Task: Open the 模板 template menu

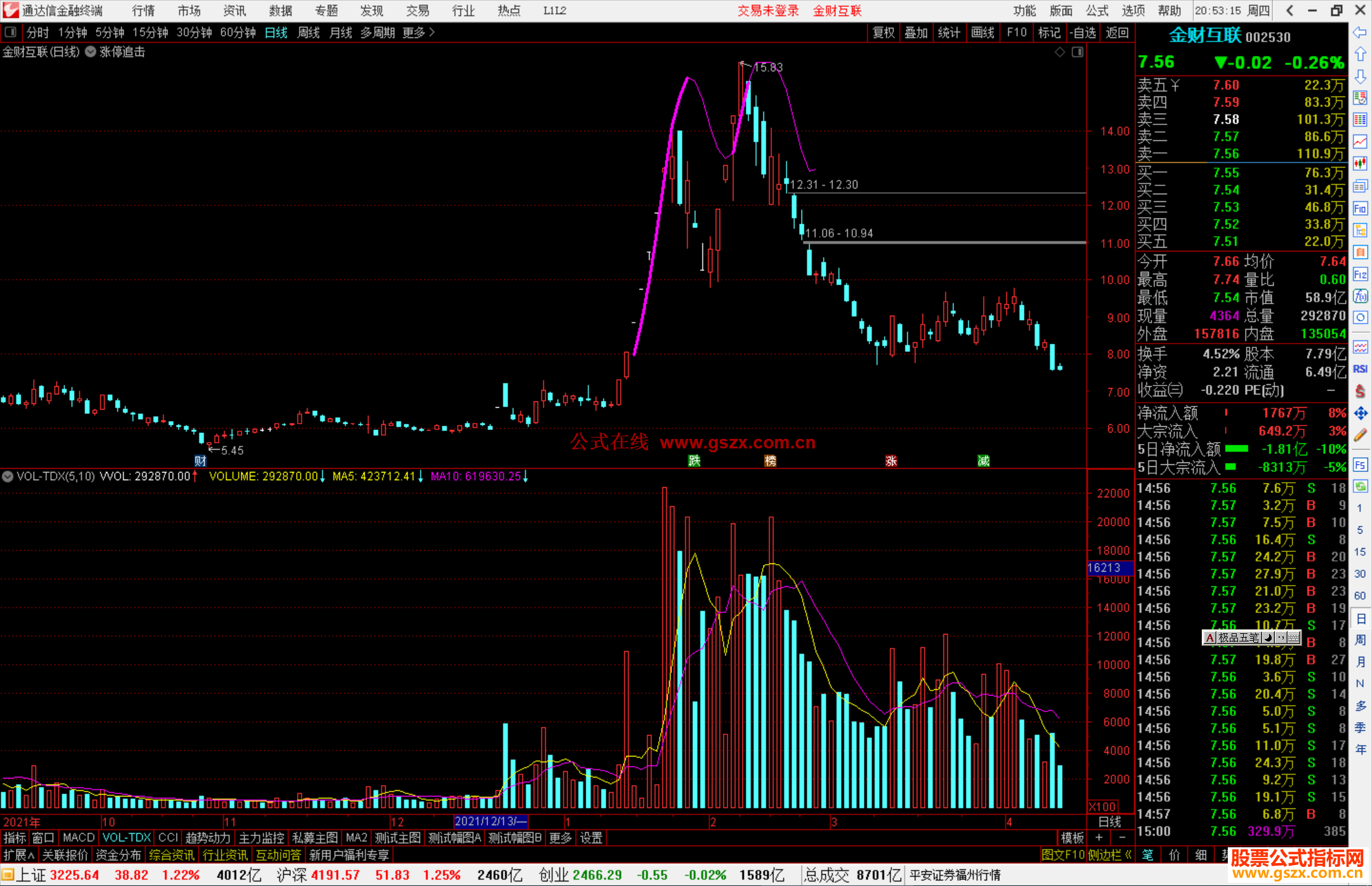Action: pyautogui.click(x=1072, y=838)
